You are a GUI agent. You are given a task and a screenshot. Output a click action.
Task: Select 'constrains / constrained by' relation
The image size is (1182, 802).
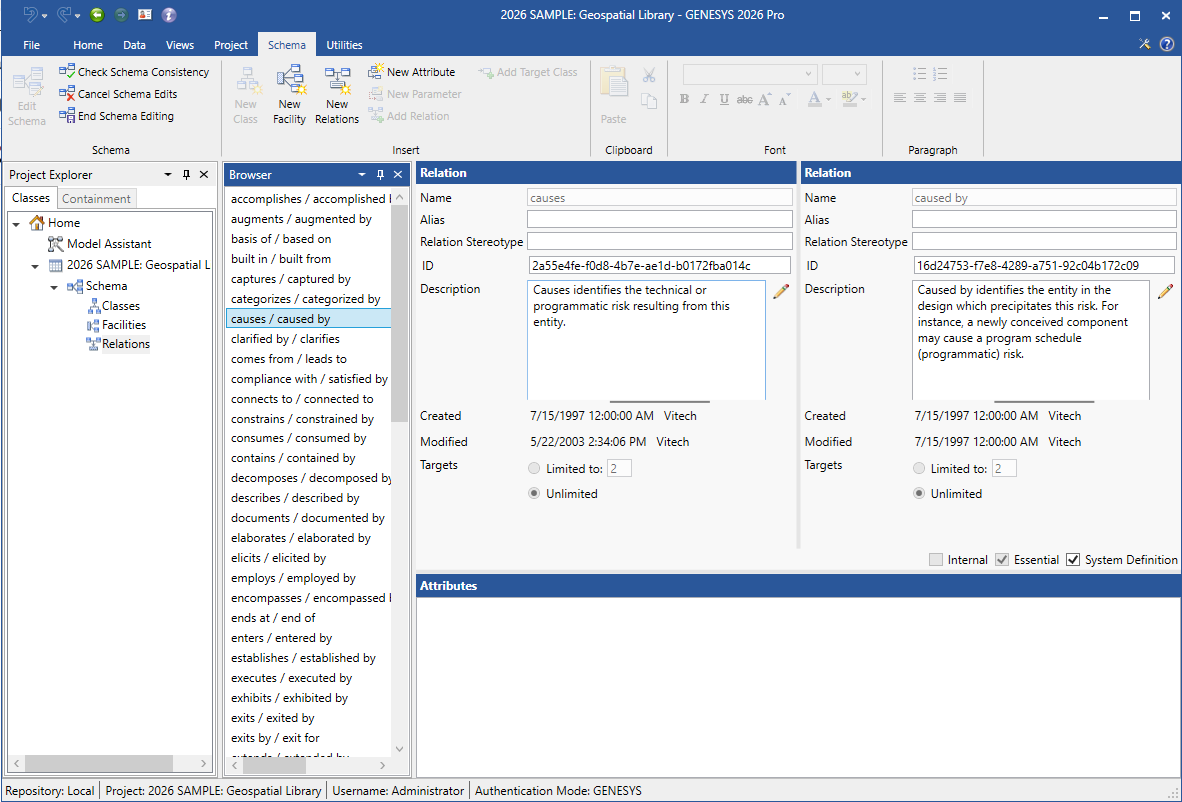point(302,419)
